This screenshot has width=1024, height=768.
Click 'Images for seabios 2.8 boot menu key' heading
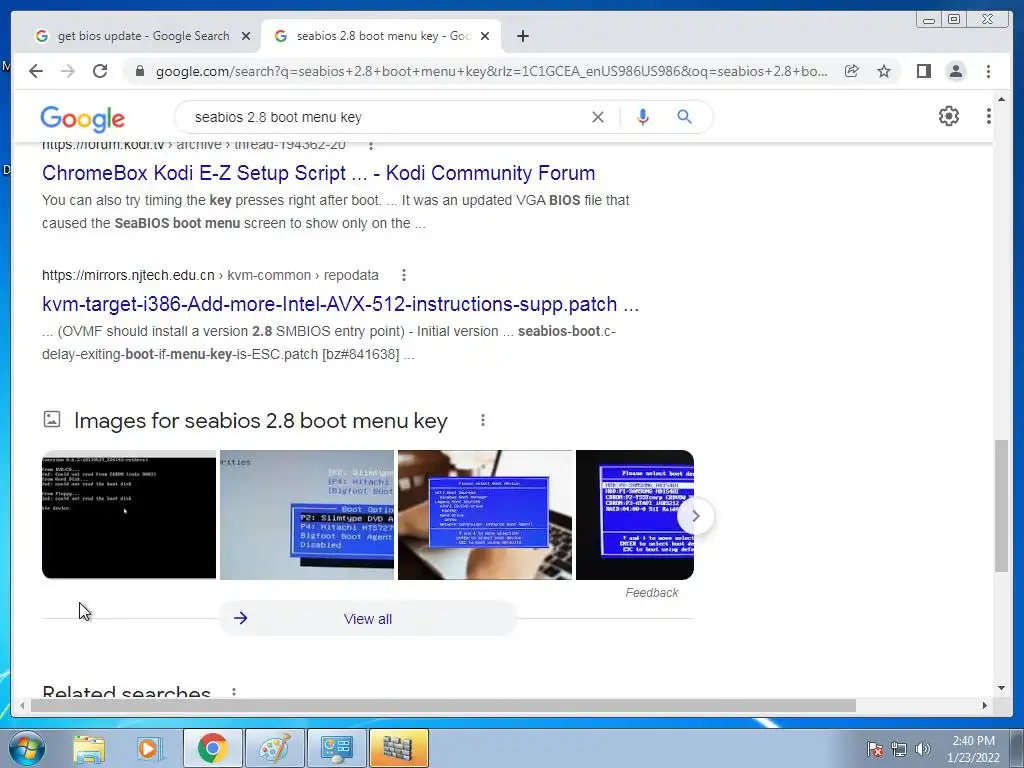[261, 421]
